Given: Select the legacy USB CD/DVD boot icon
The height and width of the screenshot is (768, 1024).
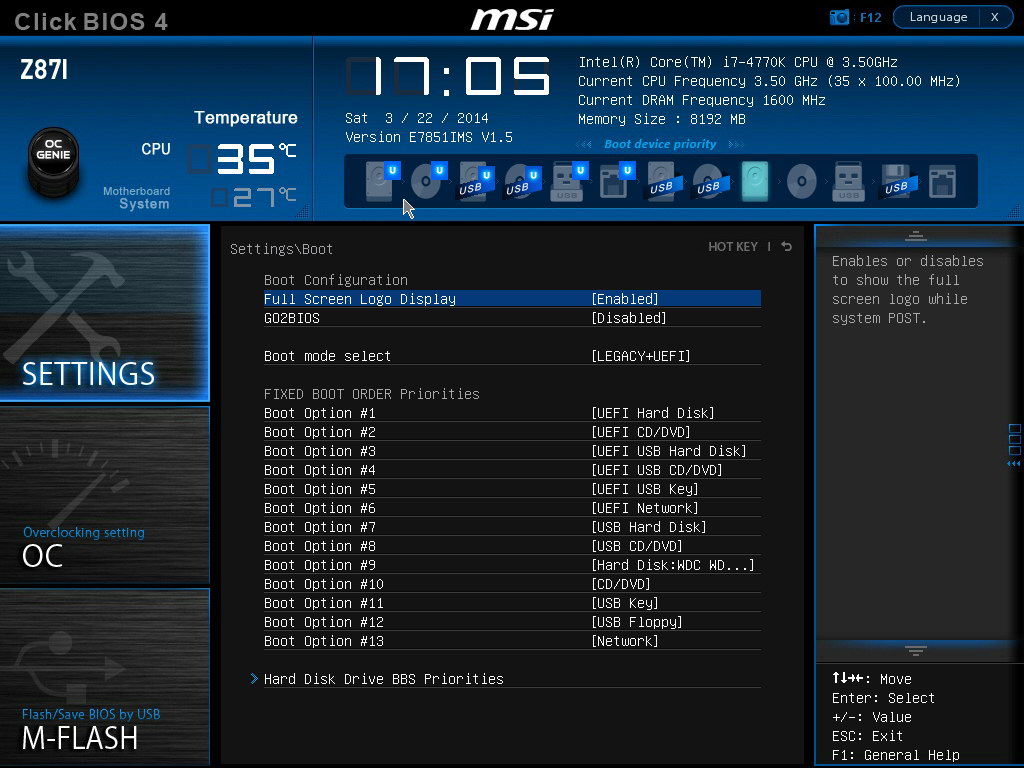Looking at the screenshot, I should click(711, 181).
